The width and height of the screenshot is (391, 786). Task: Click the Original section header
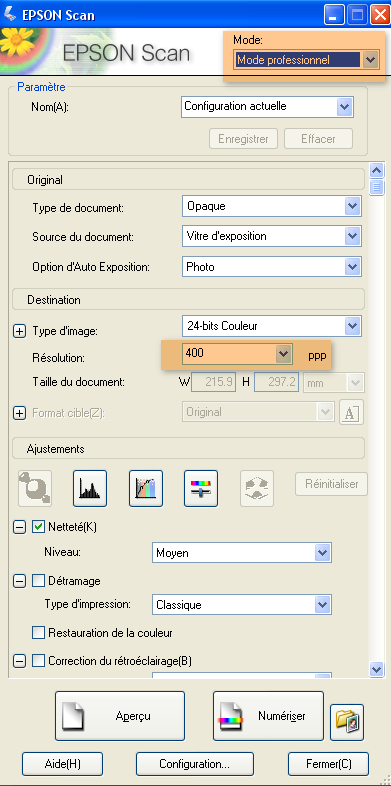(188, 179)
